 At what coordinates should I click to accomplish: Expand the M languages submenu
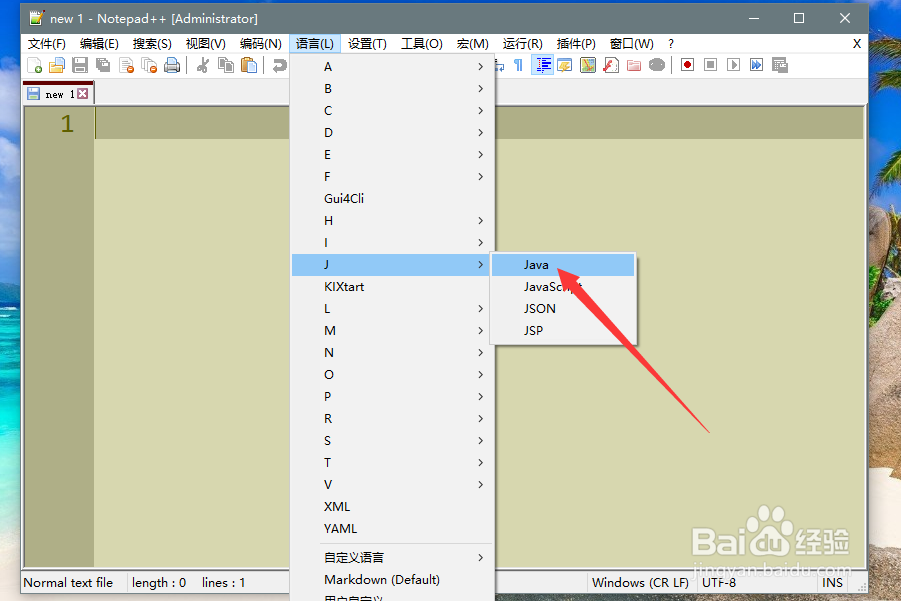[x=392, y=331]
